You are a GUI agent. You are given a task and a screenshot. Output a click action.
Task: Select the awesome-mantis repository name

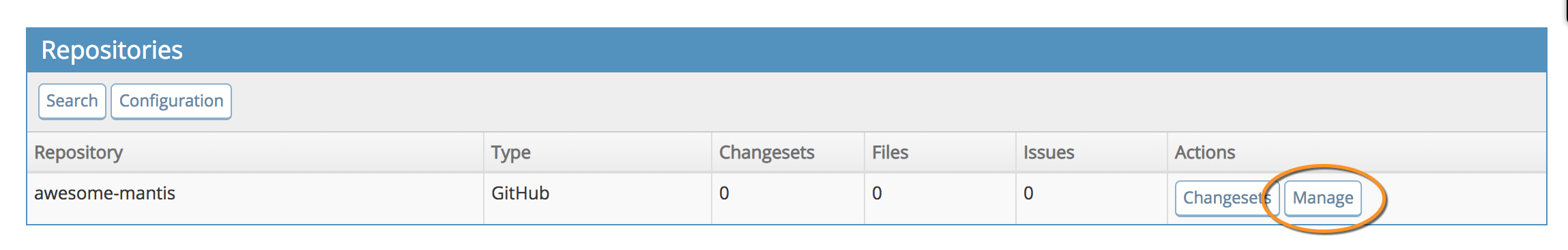(x=104, y=193)
